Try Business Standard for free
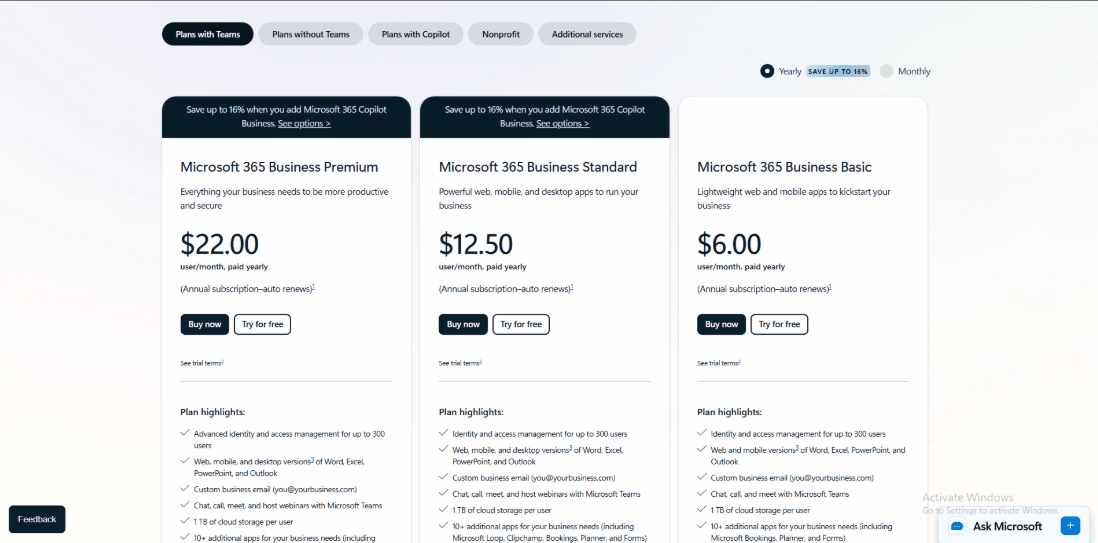 click(x=521, y=324)
